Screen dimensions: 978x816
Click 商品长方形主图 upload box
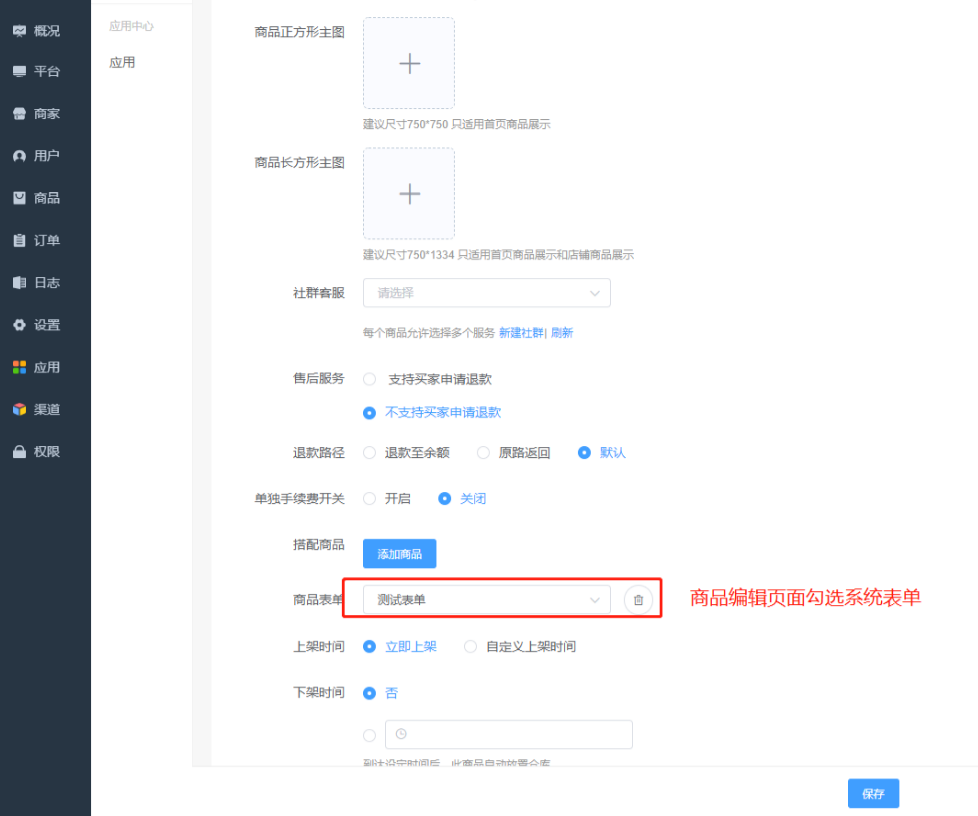tap(409, 193)
